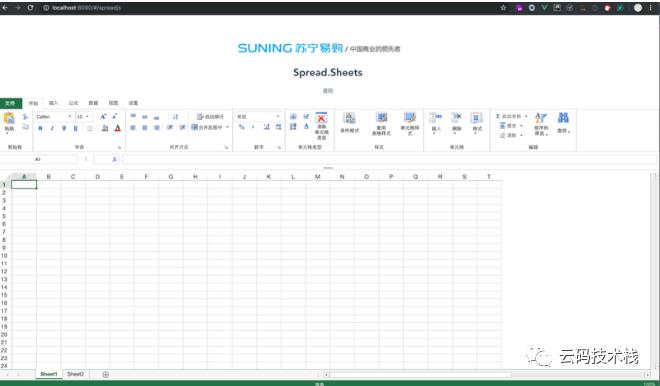Center text horizontally
This screenshot has width=660, height=386.
click(x=145, y=128)
